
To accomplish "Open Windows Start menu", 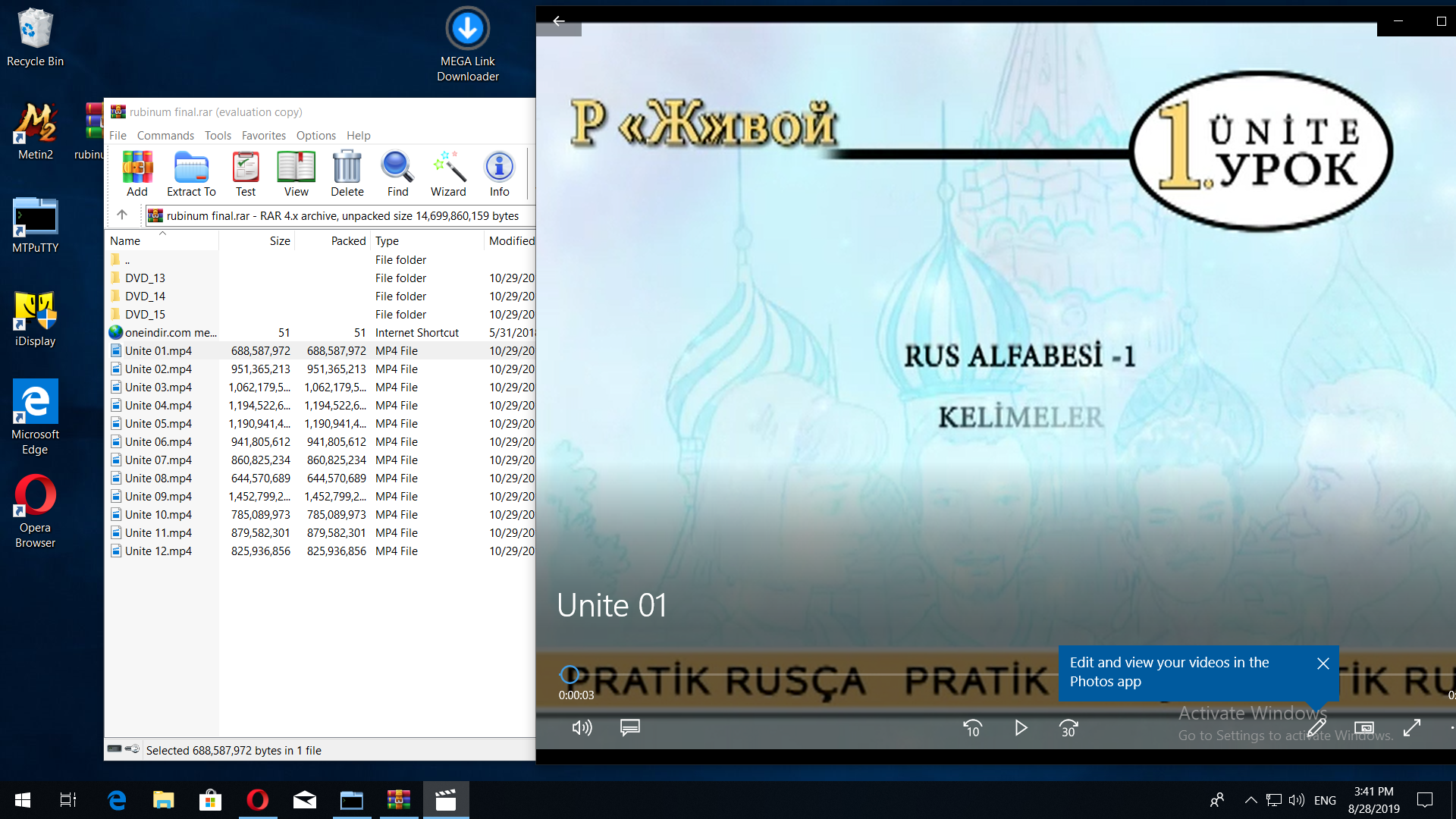I will [x=23, y=800].
